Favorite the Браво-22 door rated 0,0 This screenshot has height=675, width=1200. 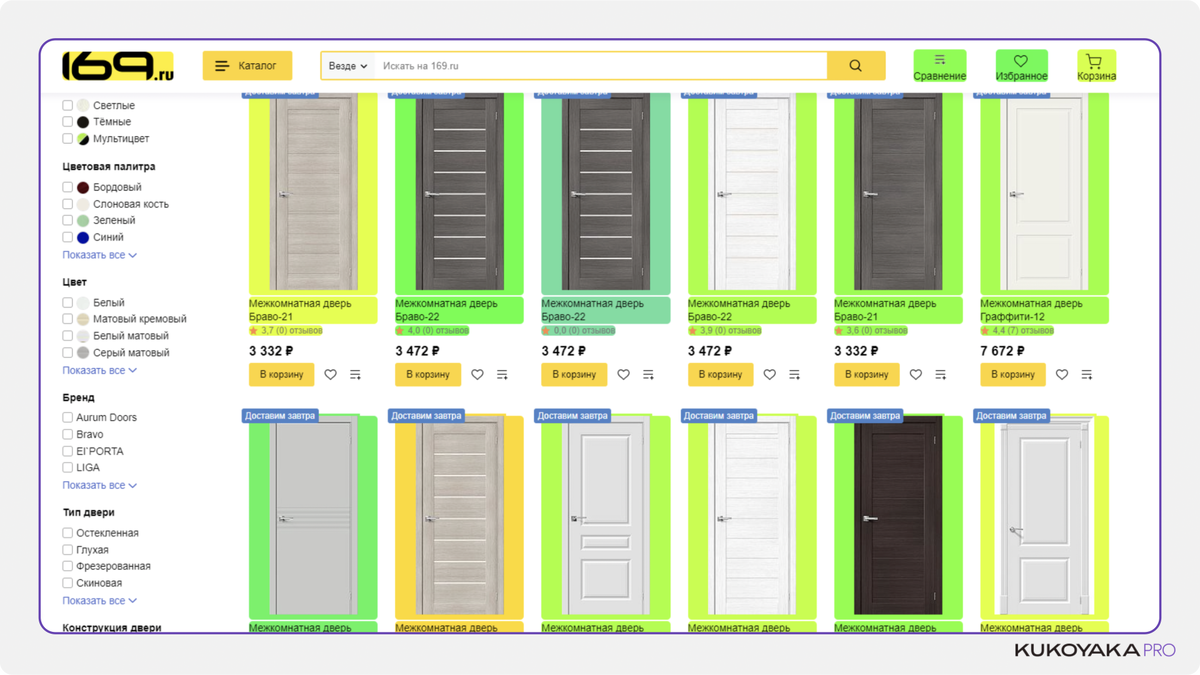tap(623, 375)
